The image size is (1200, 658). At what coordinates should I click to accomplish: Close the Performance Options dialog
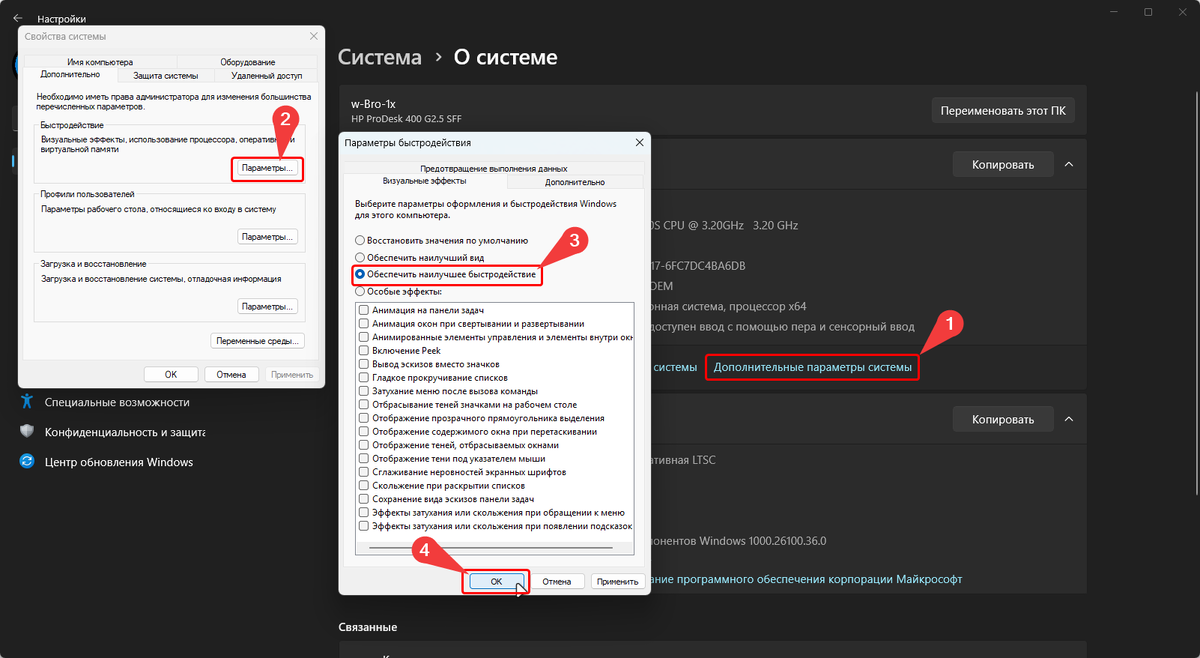click(638, 143)
